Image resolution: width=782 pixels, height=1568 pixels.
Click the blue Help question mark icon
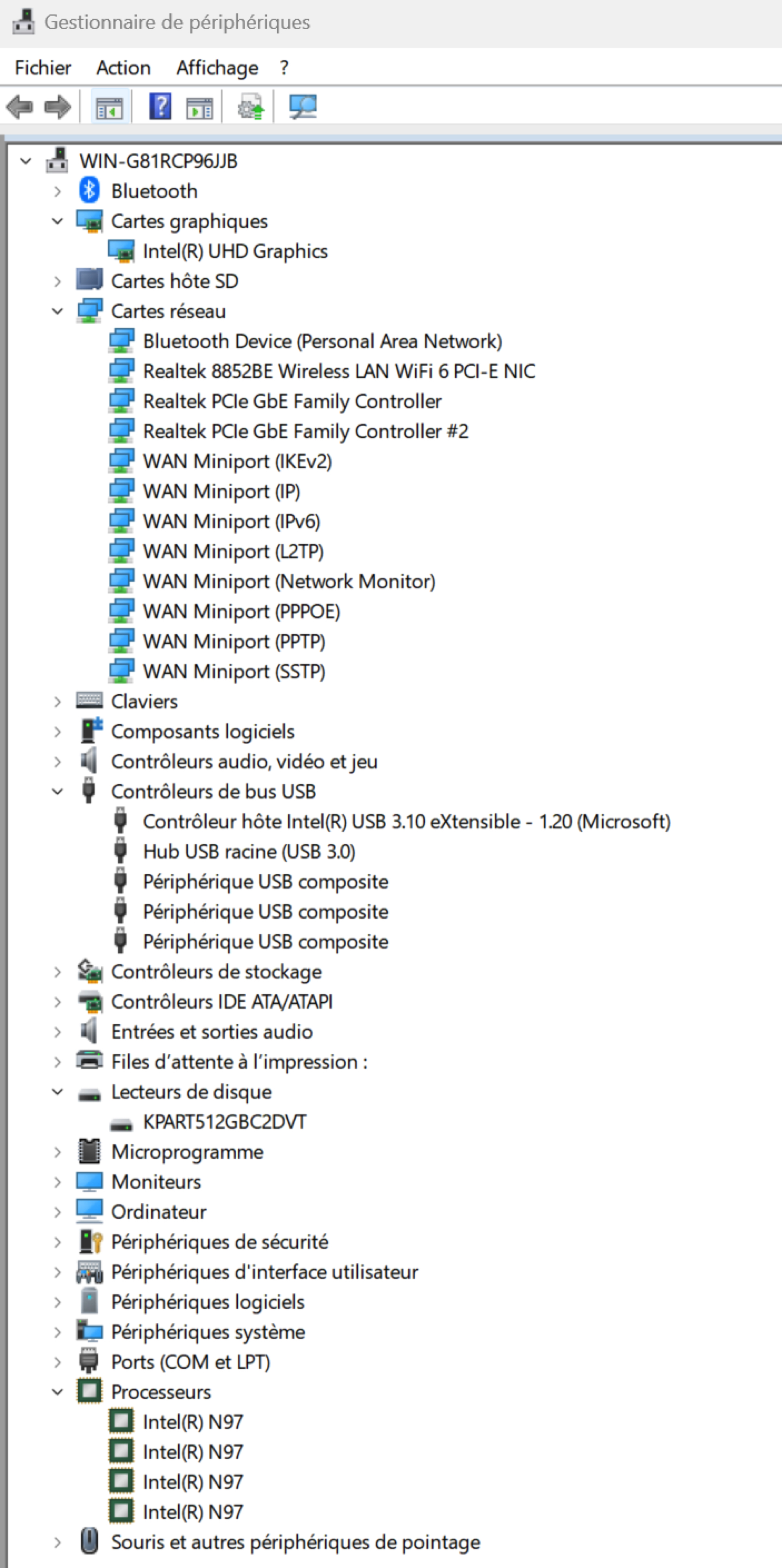click(x=161, y=107)
